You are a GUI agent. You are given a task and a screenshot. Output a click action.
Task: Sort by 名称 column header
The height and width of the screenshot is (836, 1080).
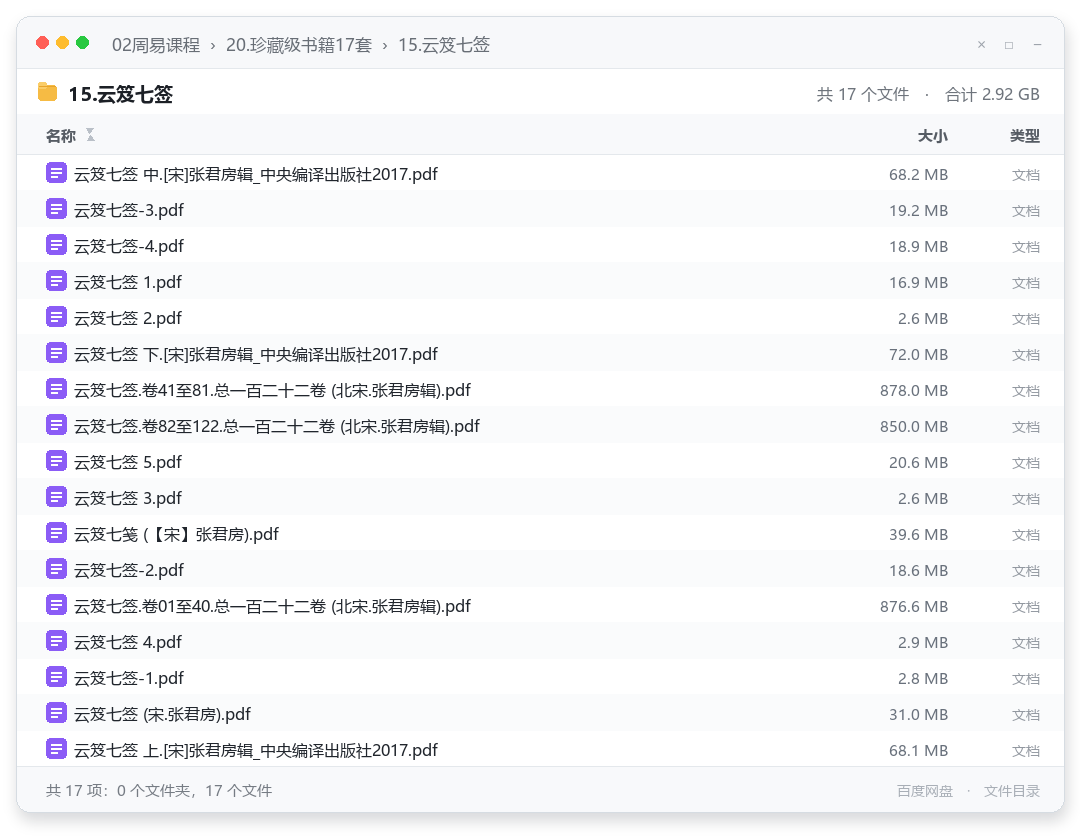click(x=61, y=136)
